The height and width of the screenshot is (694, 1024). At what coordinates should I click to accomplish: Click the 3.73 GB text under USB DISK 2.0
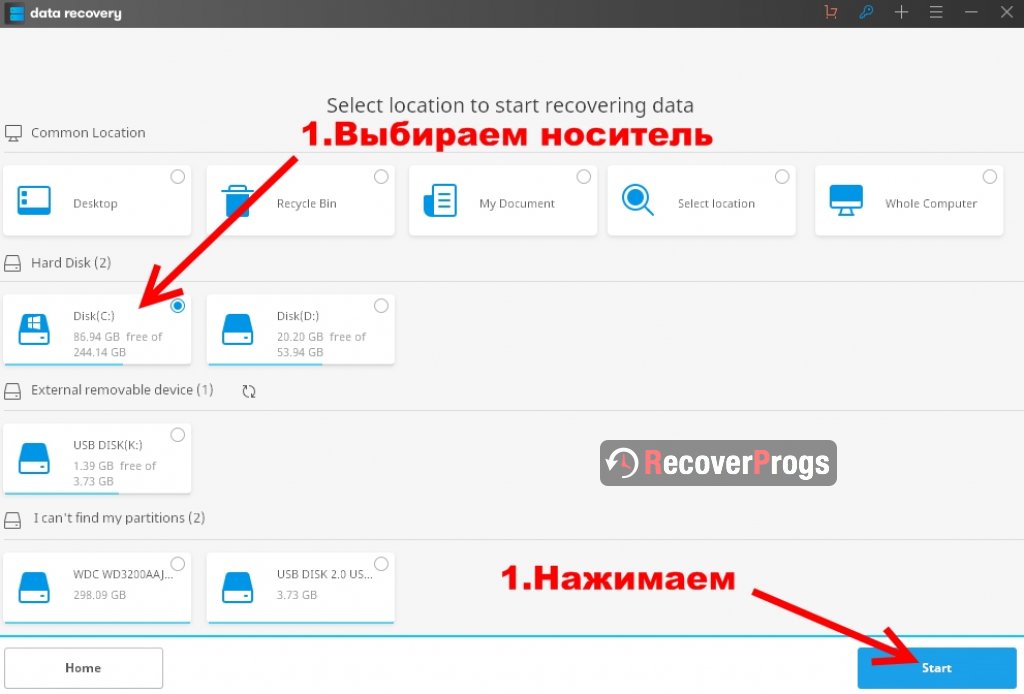point(296,595)
